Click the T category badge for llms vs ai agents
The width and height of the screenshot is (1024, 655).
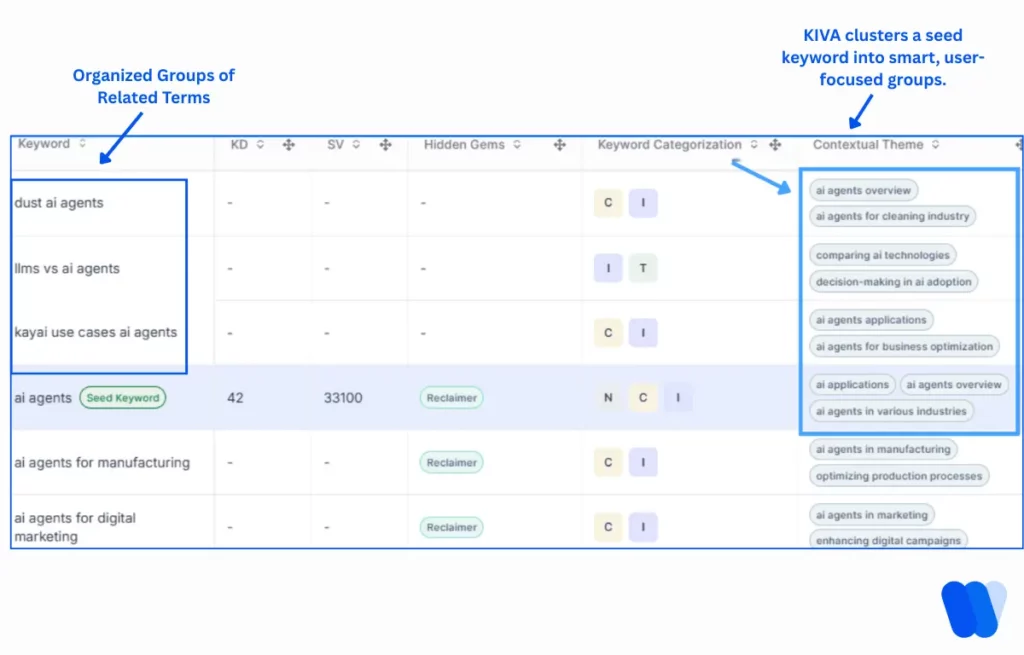(643, 268)
